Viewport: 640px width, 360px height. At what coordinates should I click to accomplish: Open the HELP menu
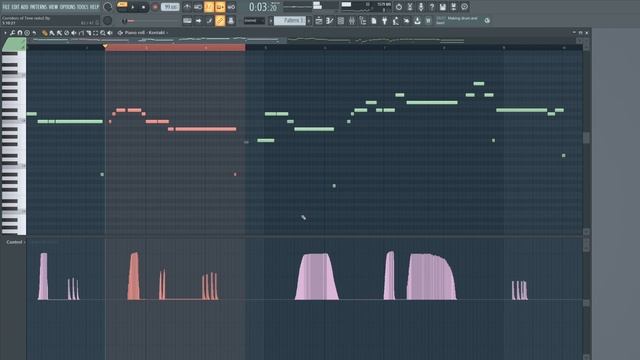pyautogui.click(x=94, y=7)
